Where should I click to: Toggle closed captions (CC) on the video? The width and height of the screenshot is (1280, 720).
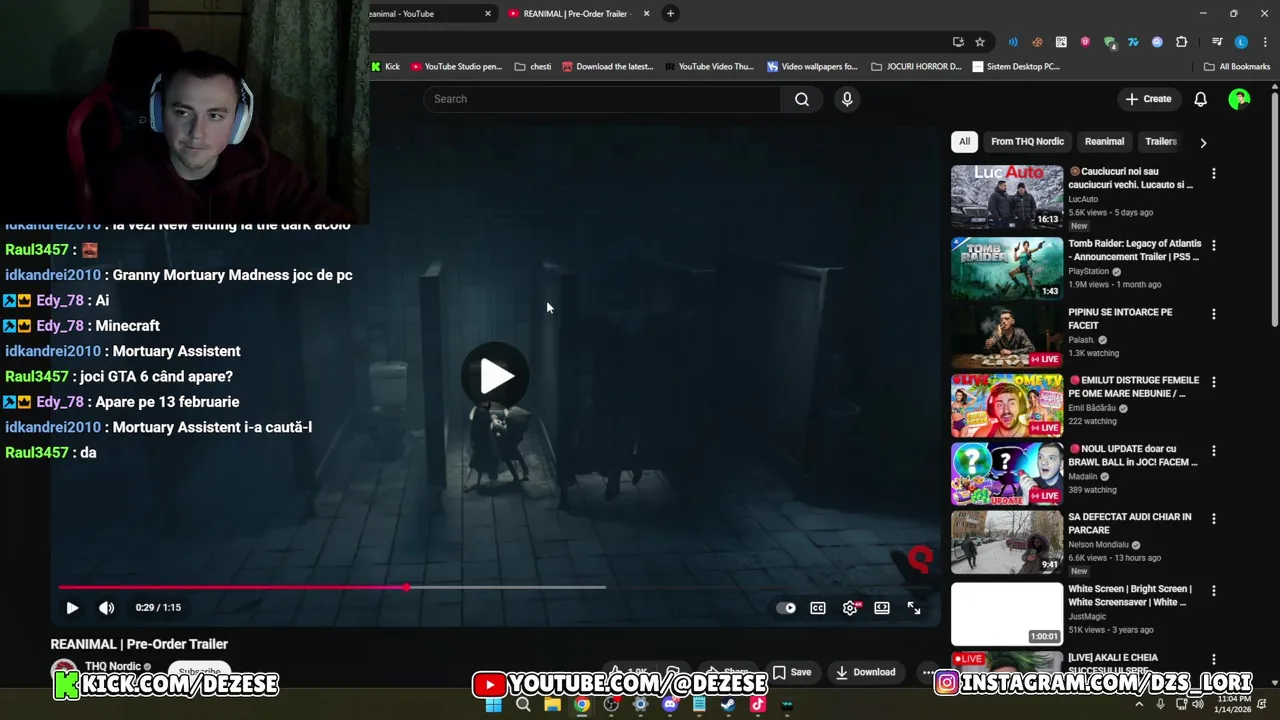click(x=818, y=608)
